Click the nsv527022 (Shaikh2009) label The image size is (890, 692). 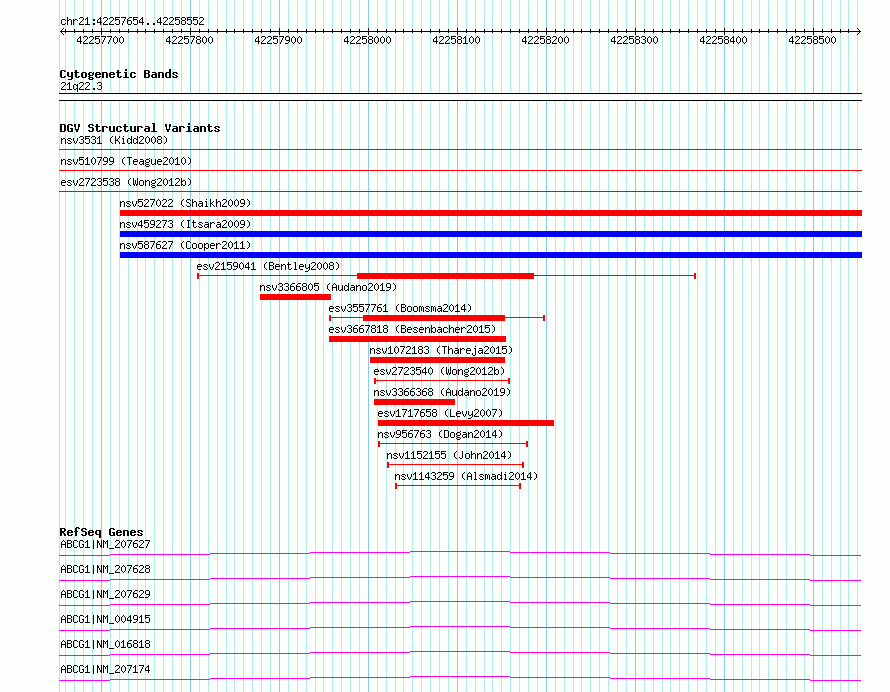pos(185,203)
